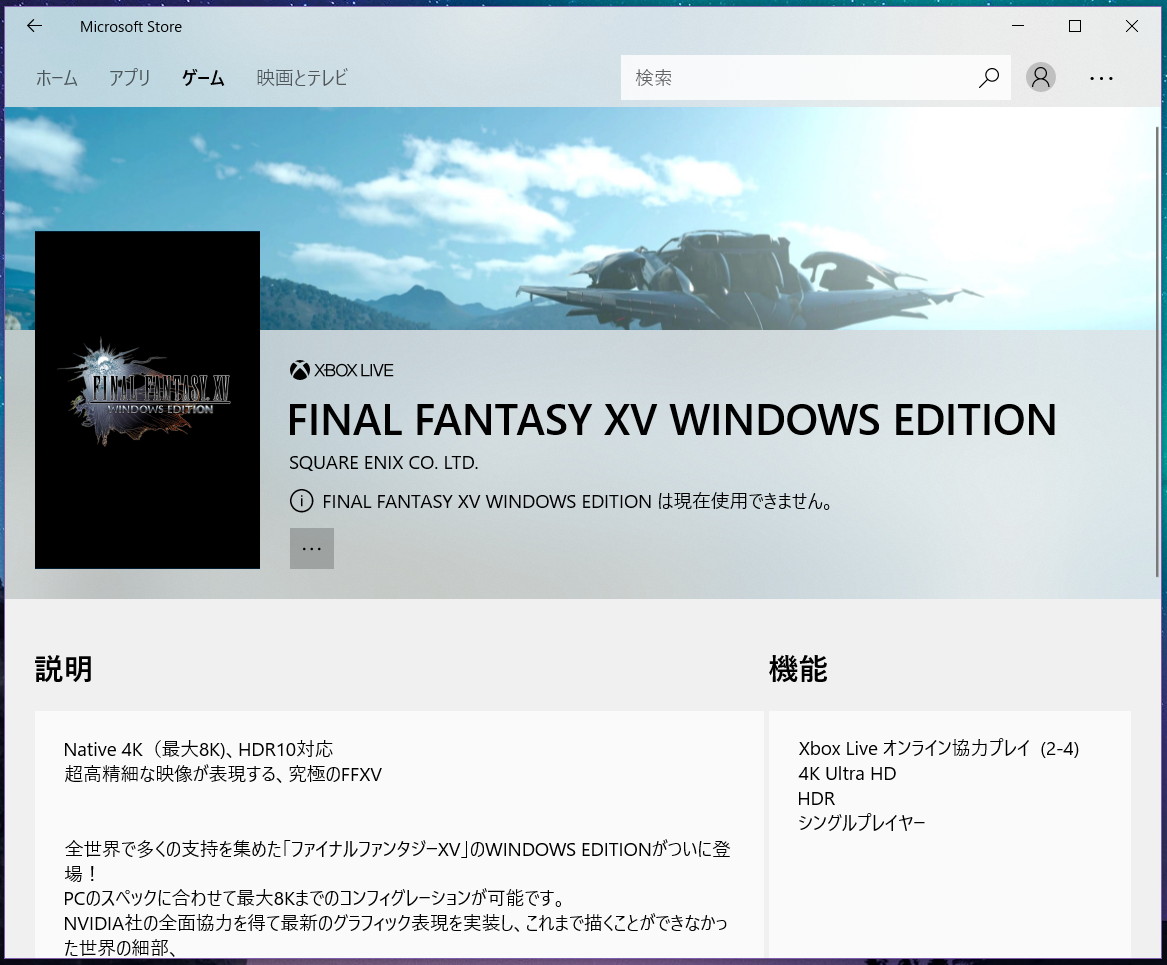The image size is (1167, 965).
Task: Click the 現在使用できません availability message
Action: [578, 501]
